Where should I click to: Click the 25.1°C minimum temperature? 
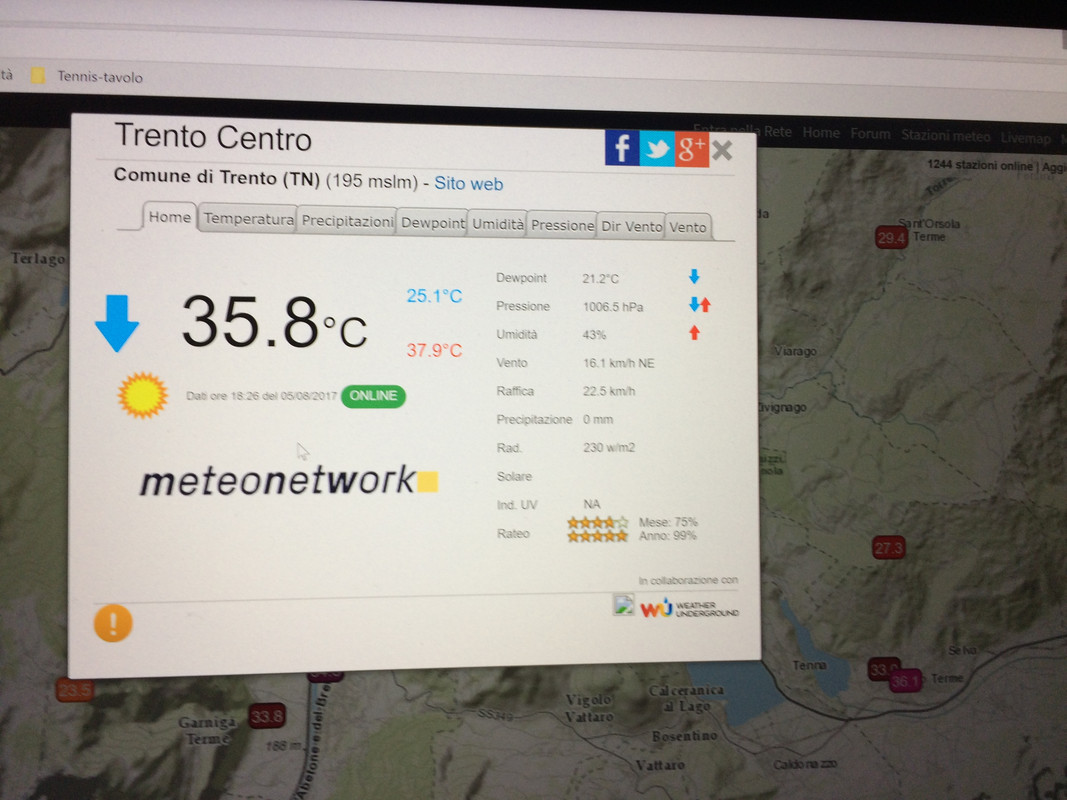pyautogui.click(x=434, y=296)
